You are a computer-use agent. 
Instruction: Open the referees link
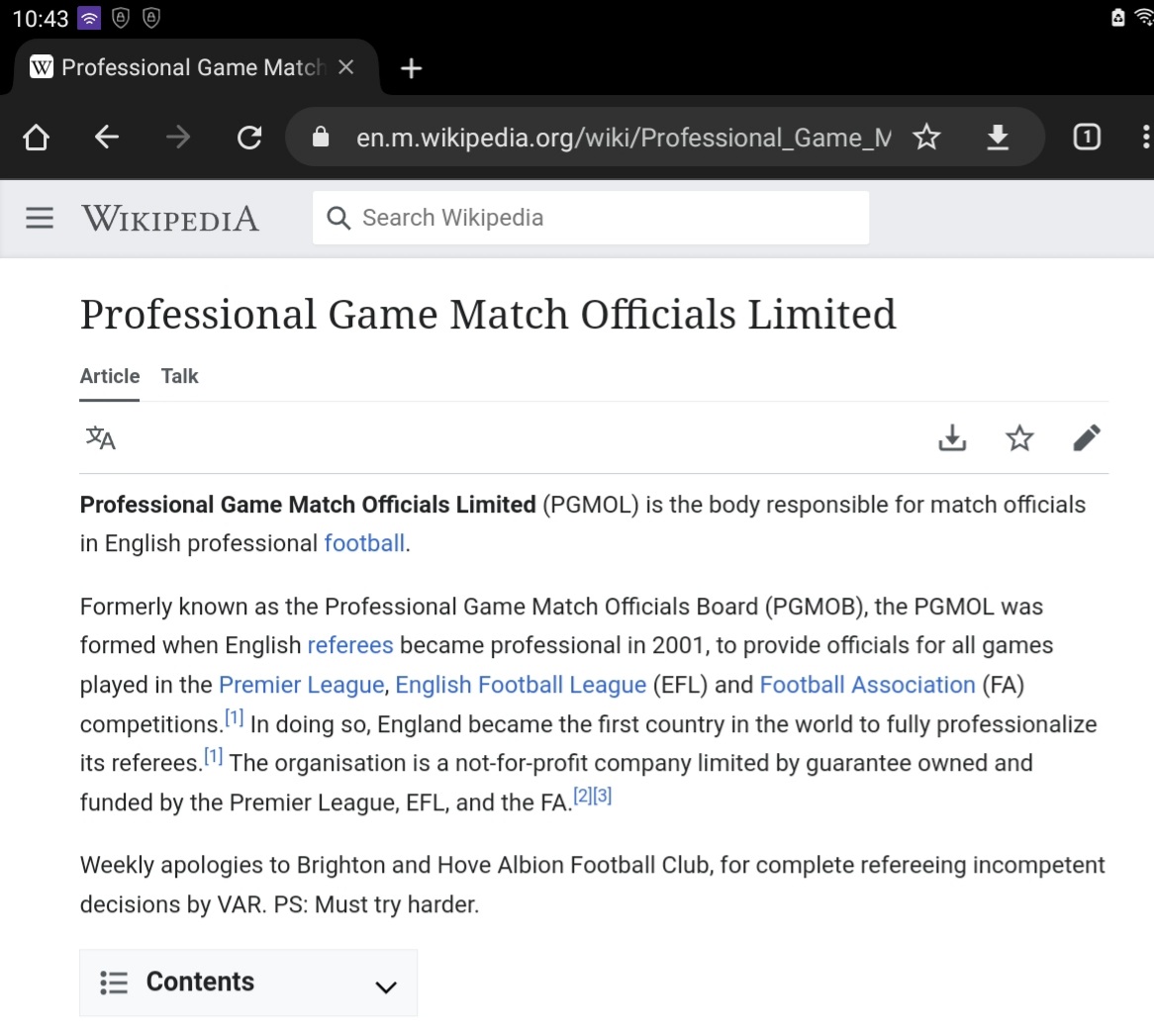point(350,645)
